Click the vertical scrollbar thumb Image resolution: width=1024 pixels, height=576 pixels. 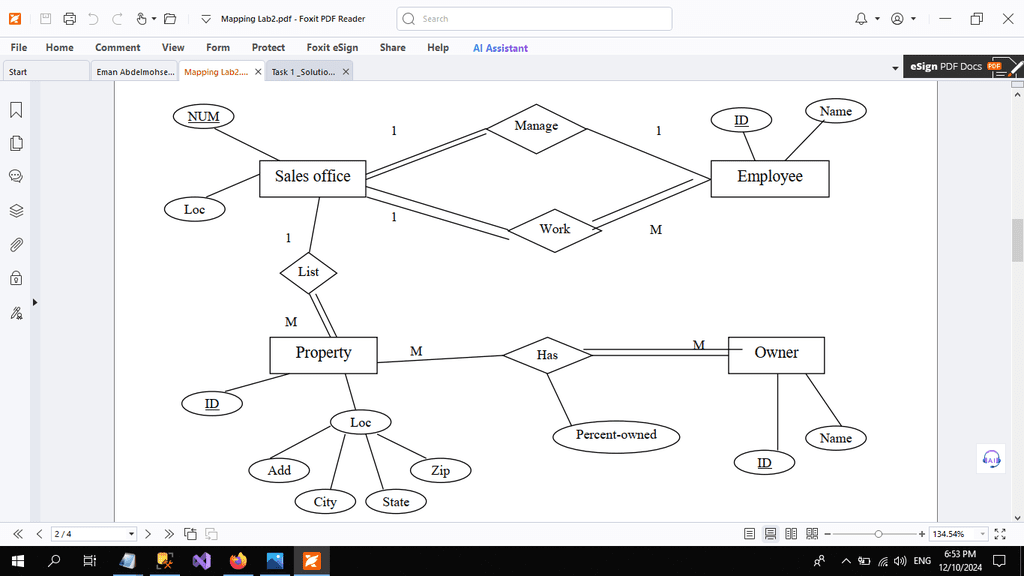pos(1017,240)
